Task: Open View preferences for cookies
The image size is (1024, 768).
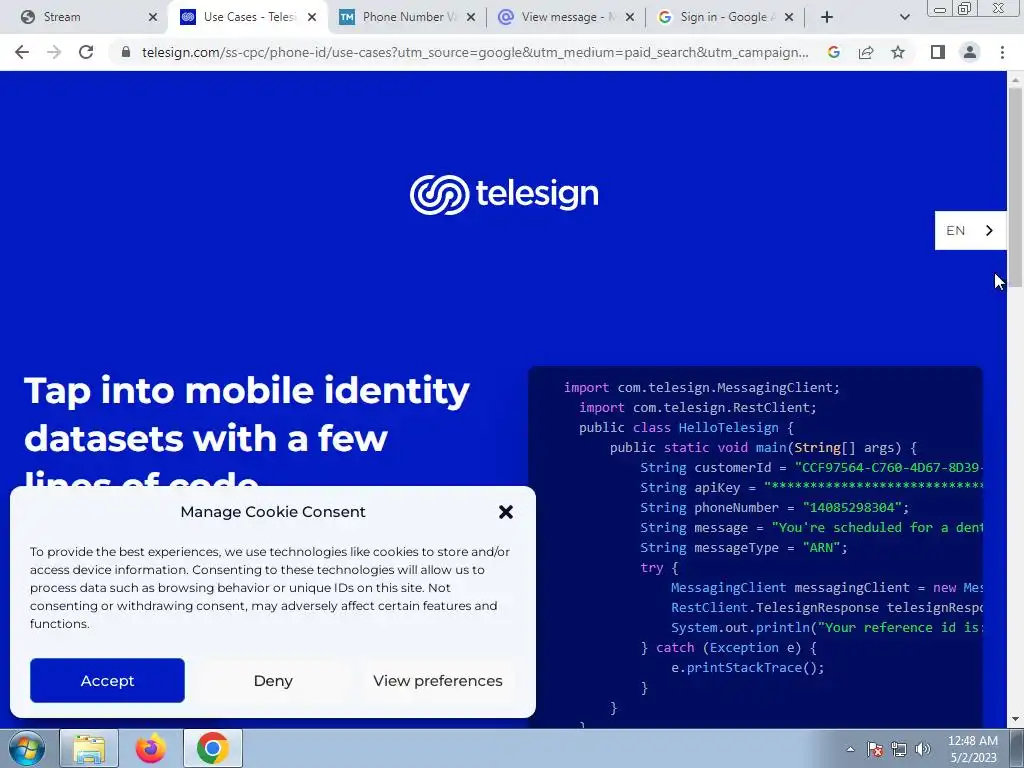Action: (438, 680)
